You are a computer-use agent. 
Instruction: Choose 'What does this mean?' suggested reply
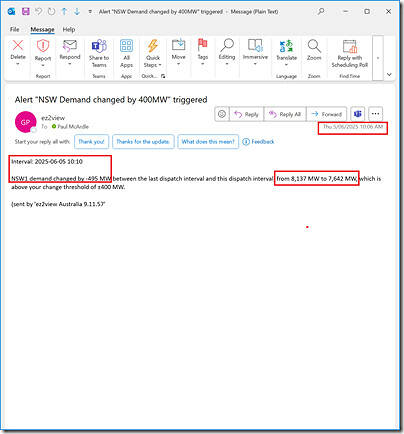coord(208,142)
